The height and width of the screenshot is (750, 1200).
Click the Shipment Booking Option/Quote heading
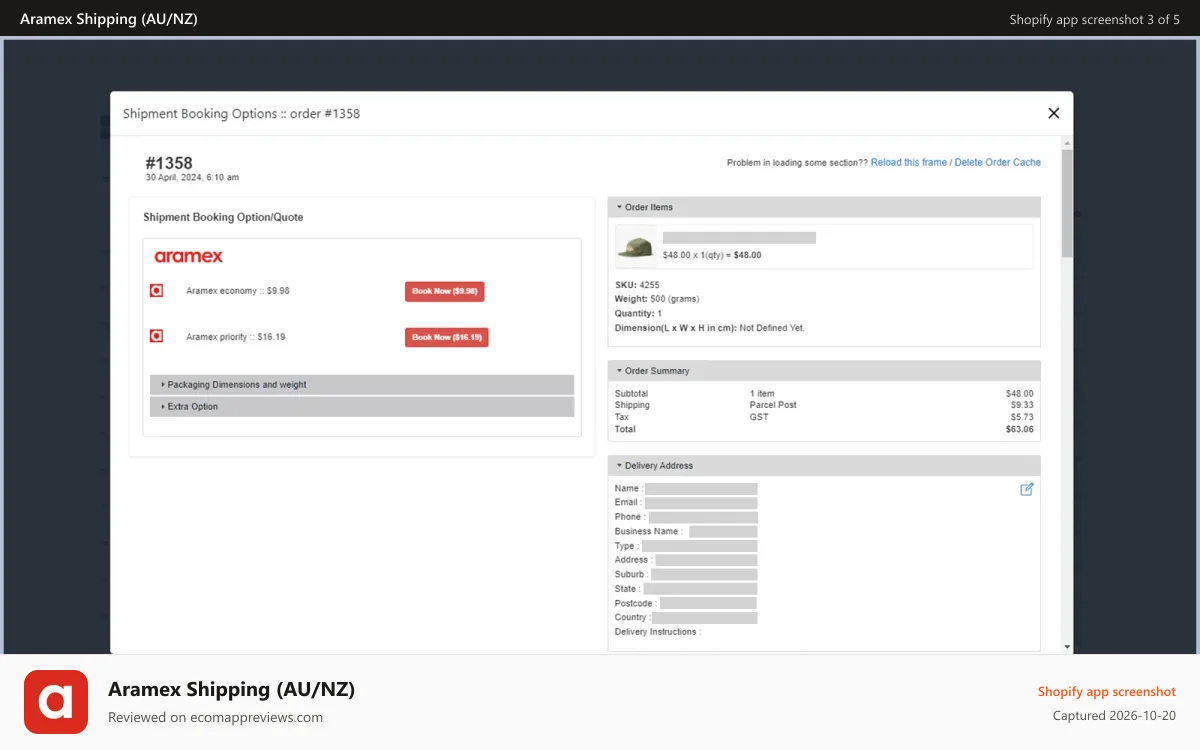[x=223, y=217]
